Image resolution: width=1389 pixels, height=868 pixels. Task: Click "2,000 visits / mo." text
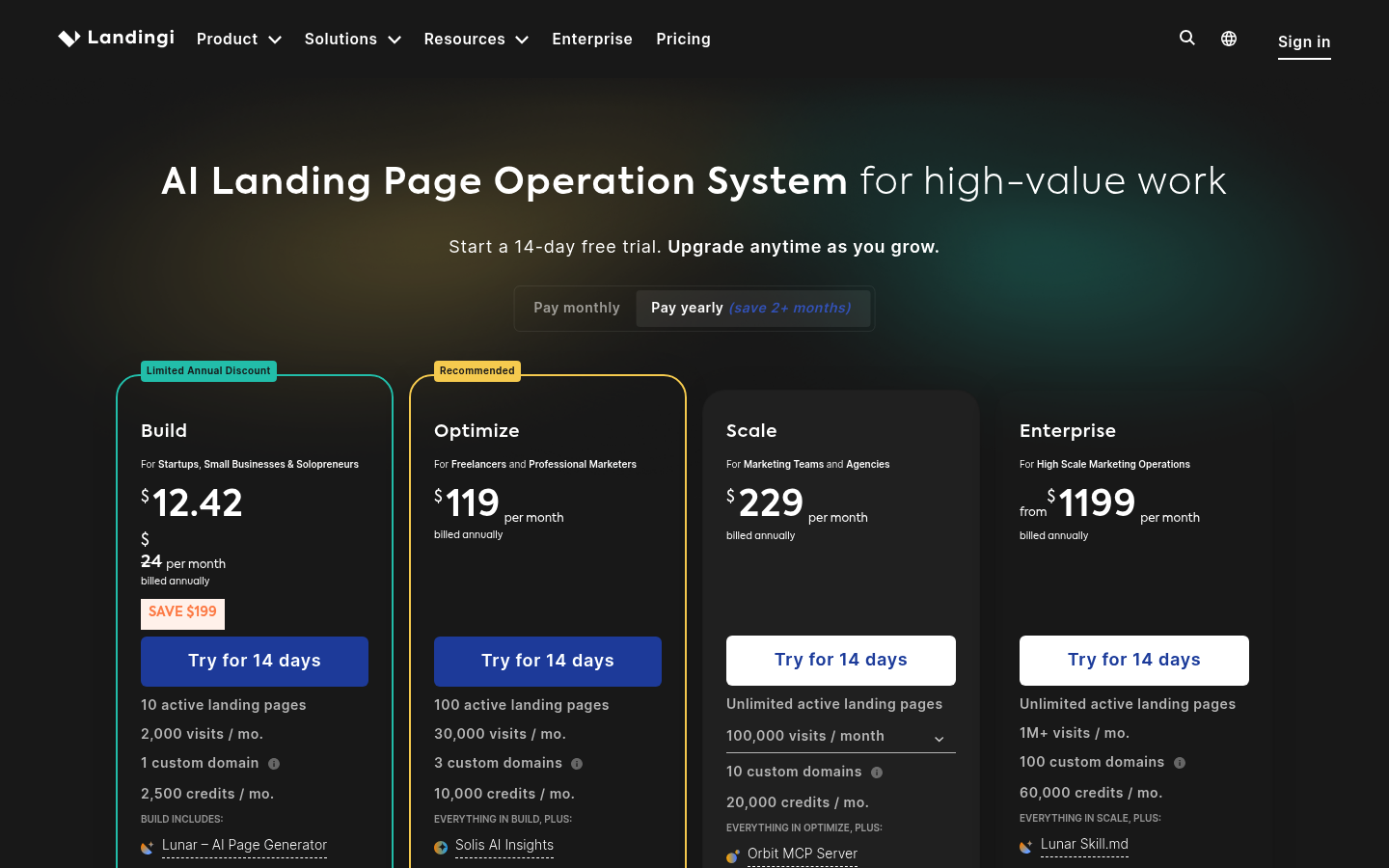click(203, 735)
